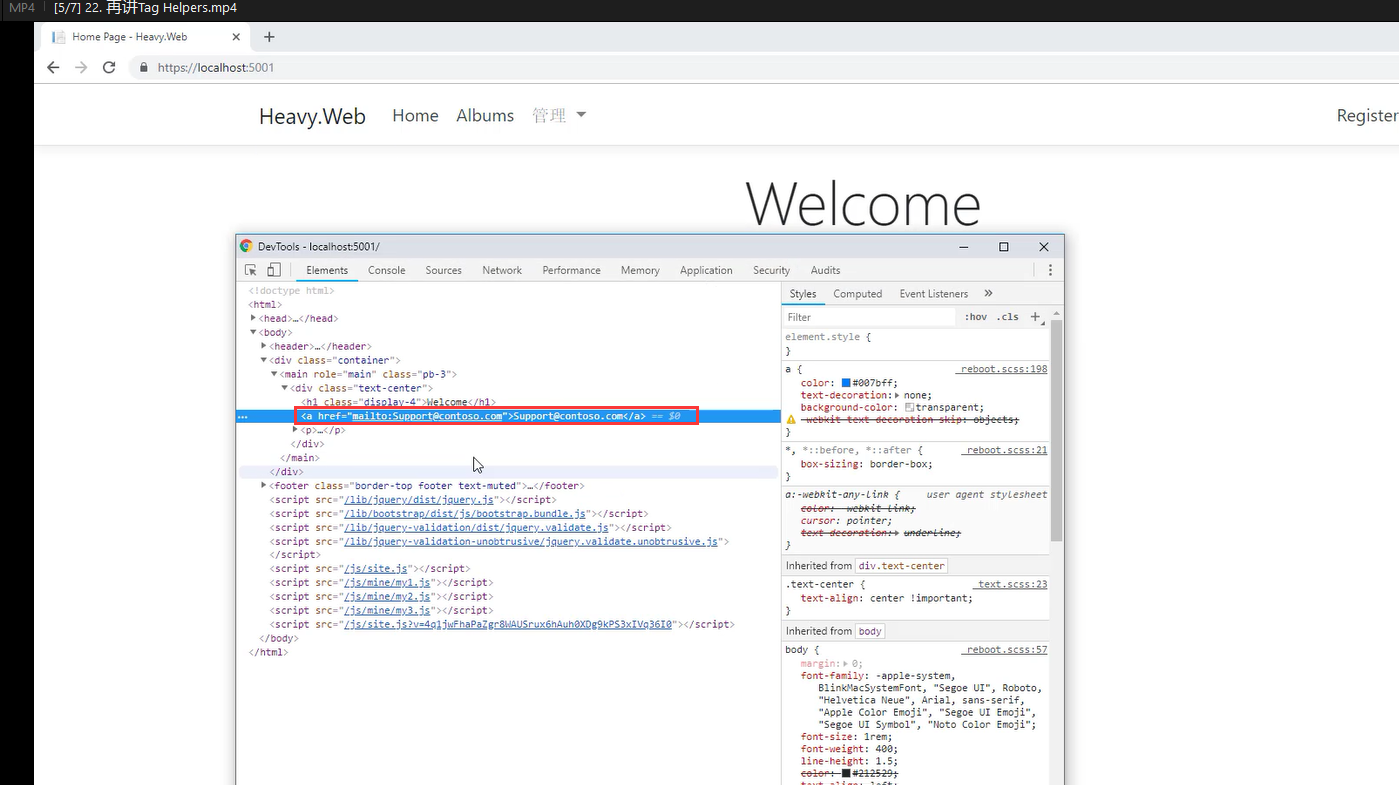1399x785 pixels.
Task: Click the new style rule plus icon
Action: 1036,317
